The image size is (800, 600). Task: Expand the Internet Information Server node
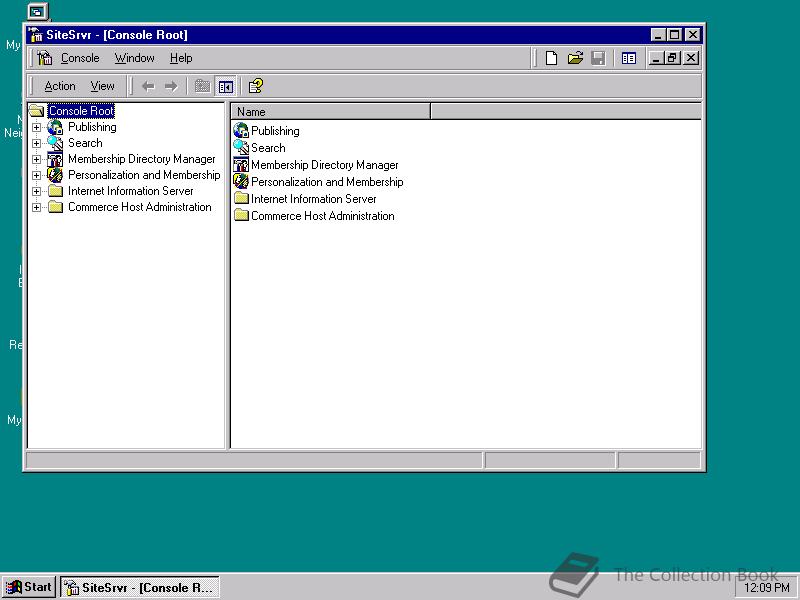pyautogui.click(x=36, y=191)
